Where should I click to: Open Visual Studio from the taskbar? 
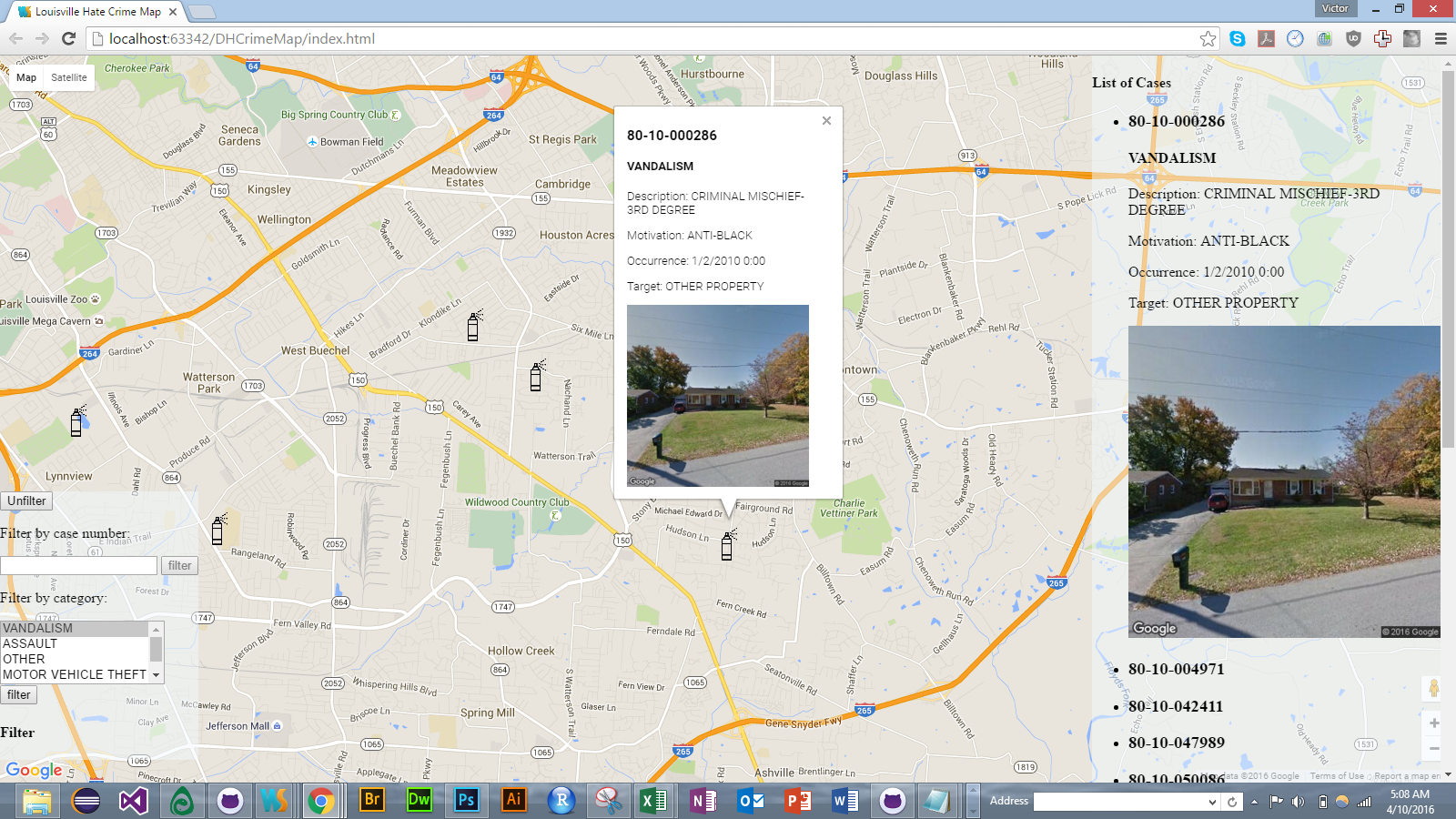tap(134, 801)
